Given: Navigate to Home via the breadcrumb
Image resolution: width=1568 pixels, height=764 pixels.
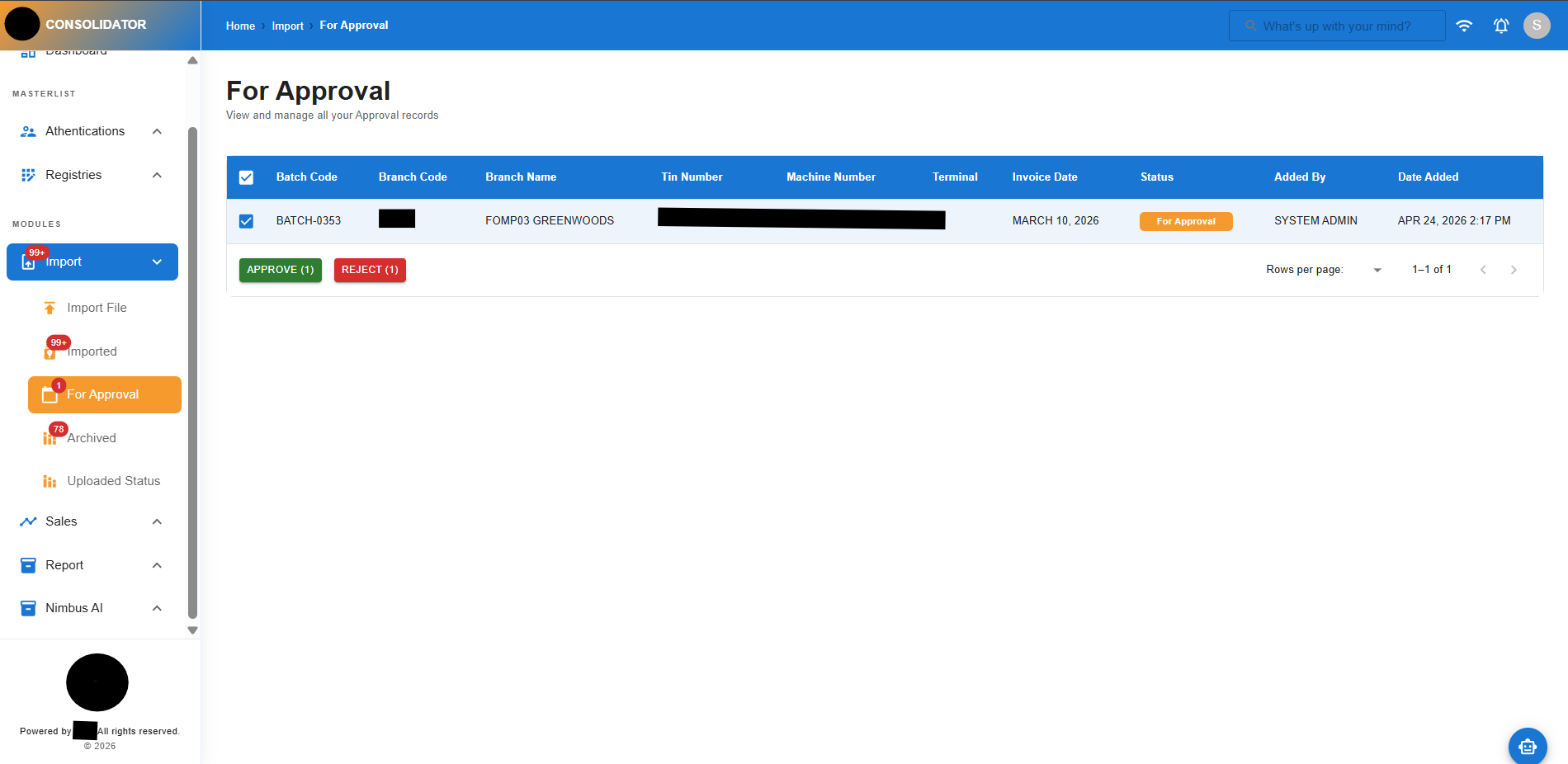Looking at the screenshot, I should coord(240,26).
